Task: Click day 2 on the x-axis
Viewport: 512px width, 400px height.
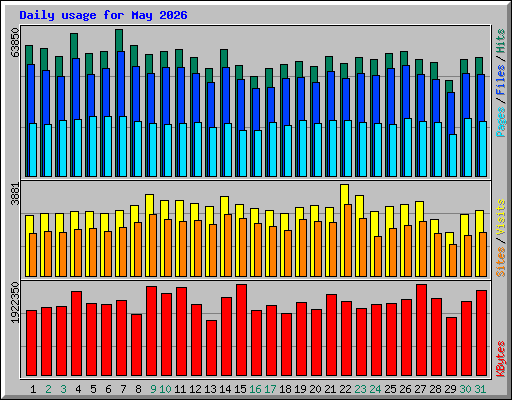Action: (x=48, y=389)
